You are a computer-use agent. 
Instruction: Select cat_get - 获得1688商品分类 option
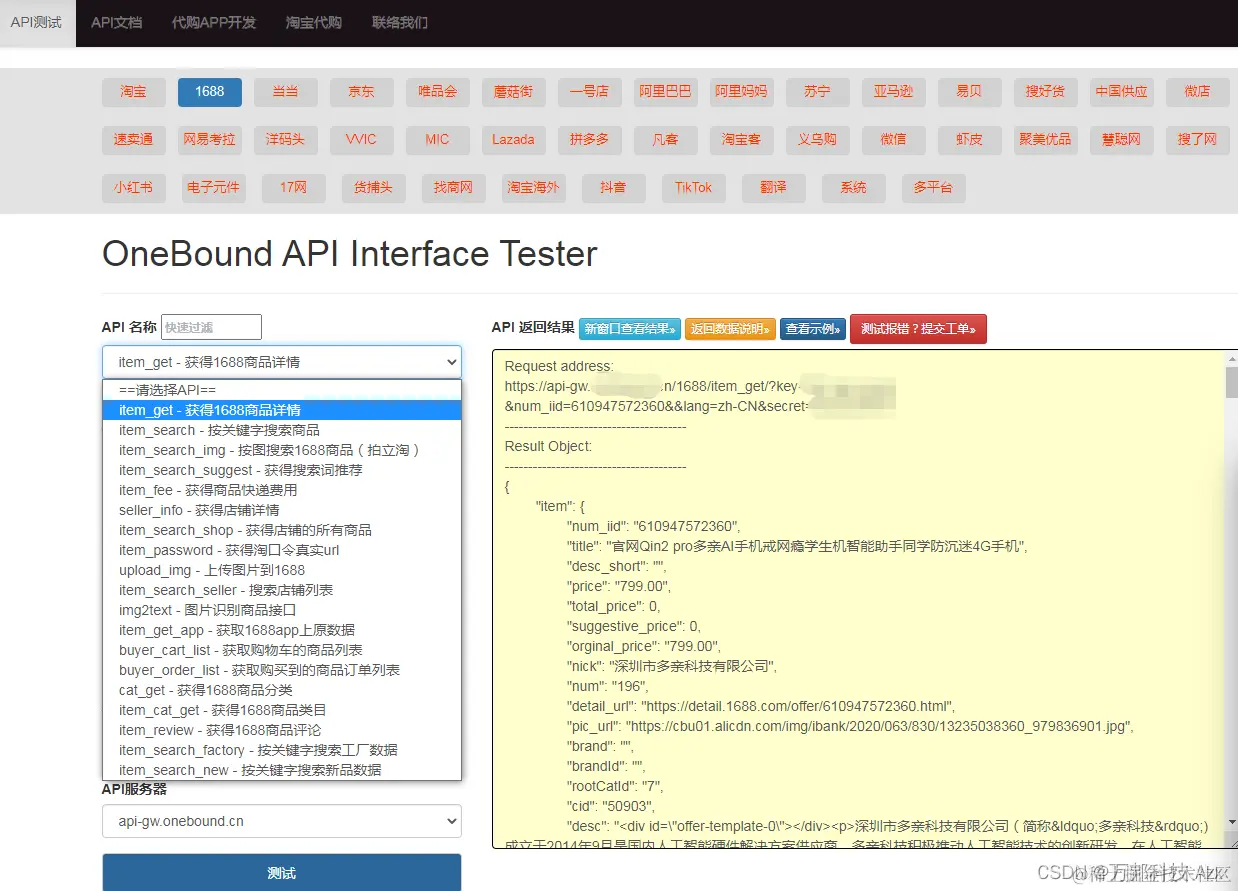pyautogui.click(x=282, y=690)
